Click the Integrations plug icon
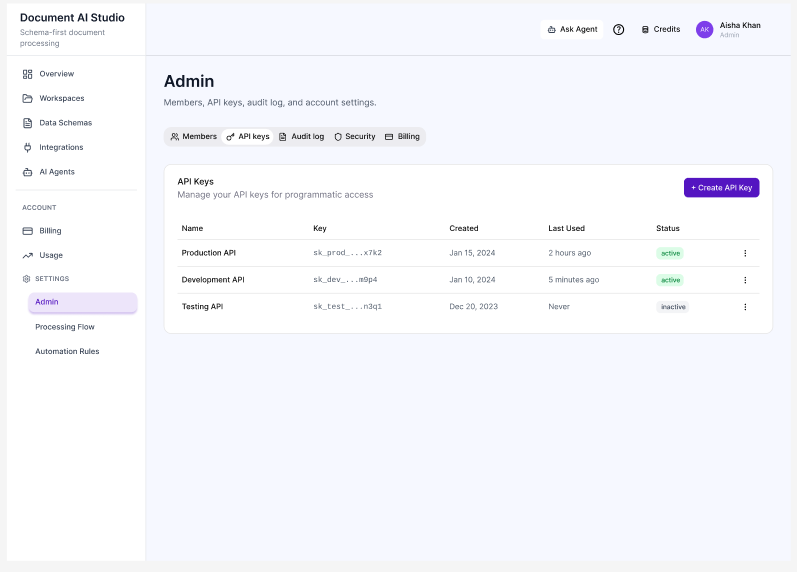 [x=27, y=147]
